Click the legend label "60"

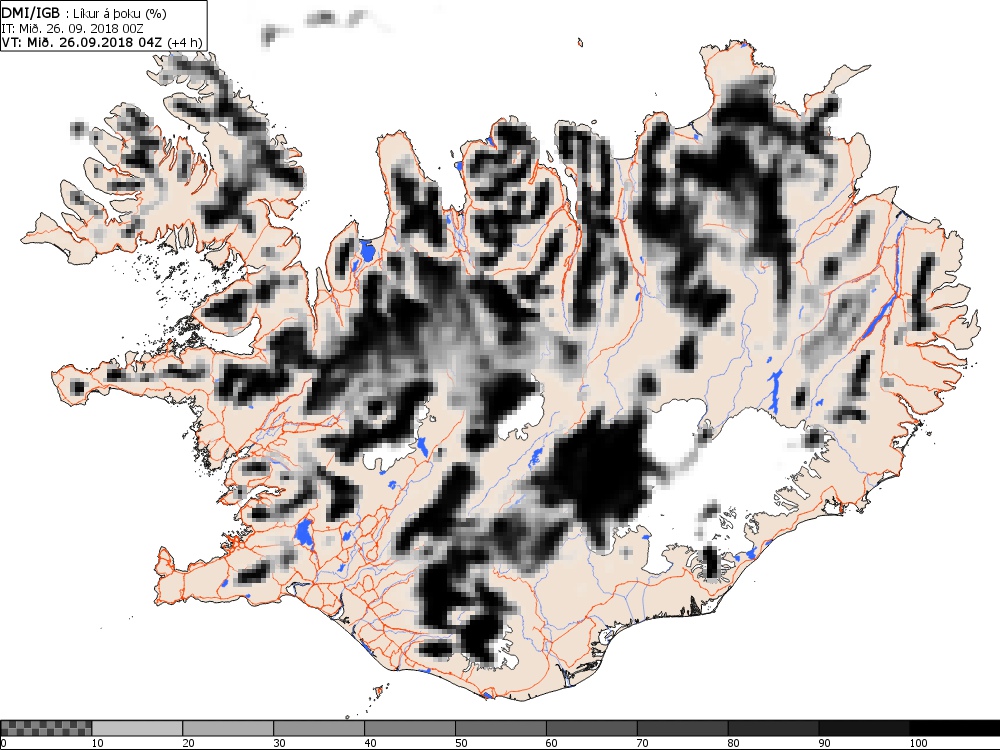pyautogui.click(x=552, y=743)
